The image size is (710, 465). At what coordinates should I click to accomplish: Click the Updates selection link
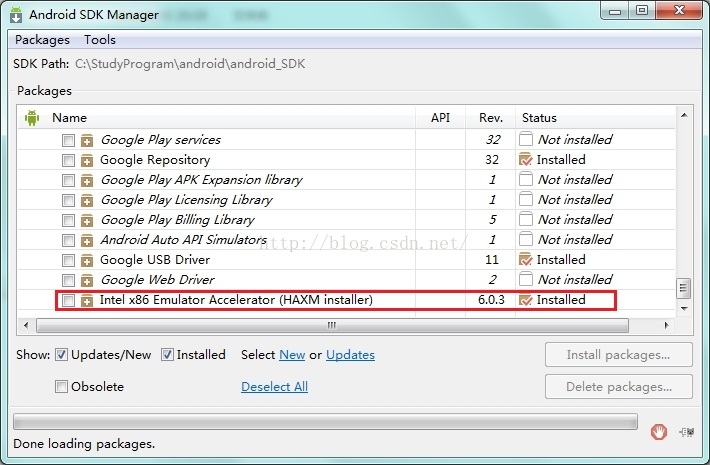coord(350,355)
